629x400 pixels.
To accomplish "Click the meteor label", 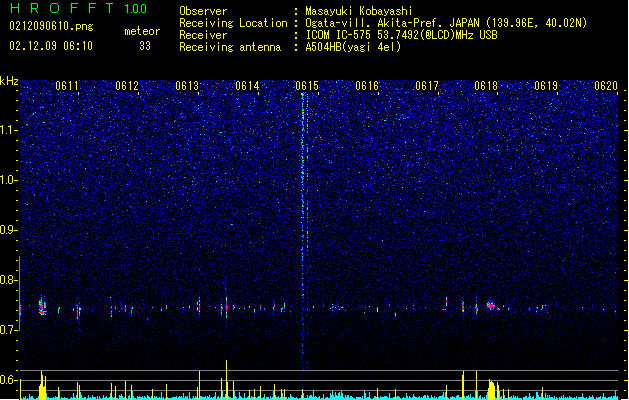I will [x=142, y=31].
